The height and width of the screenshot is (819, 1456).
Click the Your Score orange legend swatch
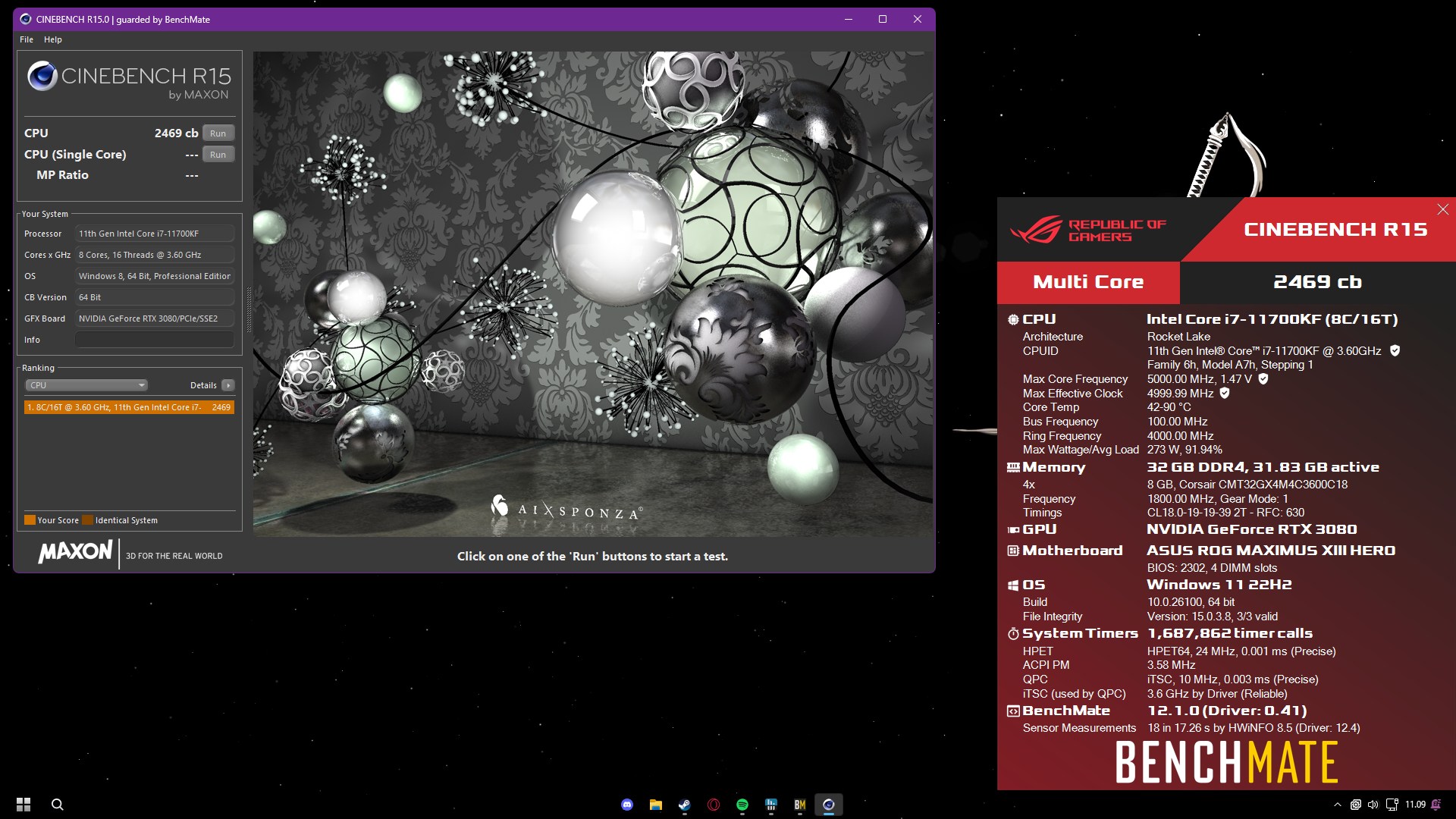pos(30,520)
